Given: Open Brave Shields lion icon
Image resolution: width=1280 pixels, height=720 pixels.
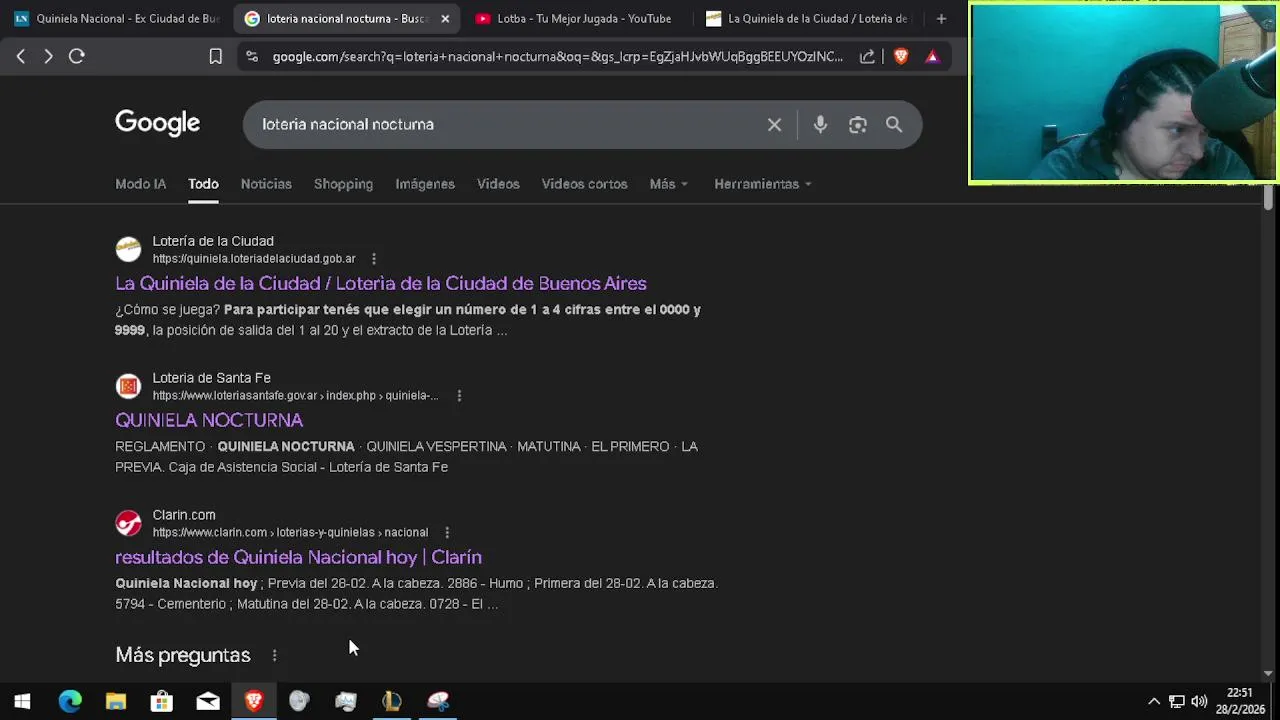Looking at the screenshot, I should coord(901,57).
